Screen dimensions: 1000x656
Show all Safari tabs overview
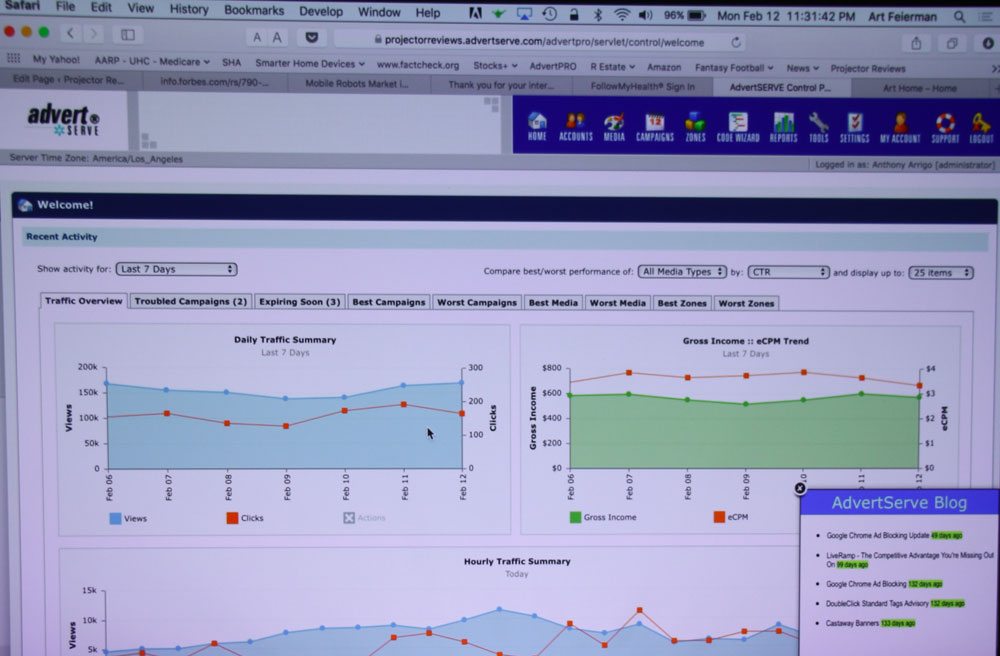pos(952,43)
